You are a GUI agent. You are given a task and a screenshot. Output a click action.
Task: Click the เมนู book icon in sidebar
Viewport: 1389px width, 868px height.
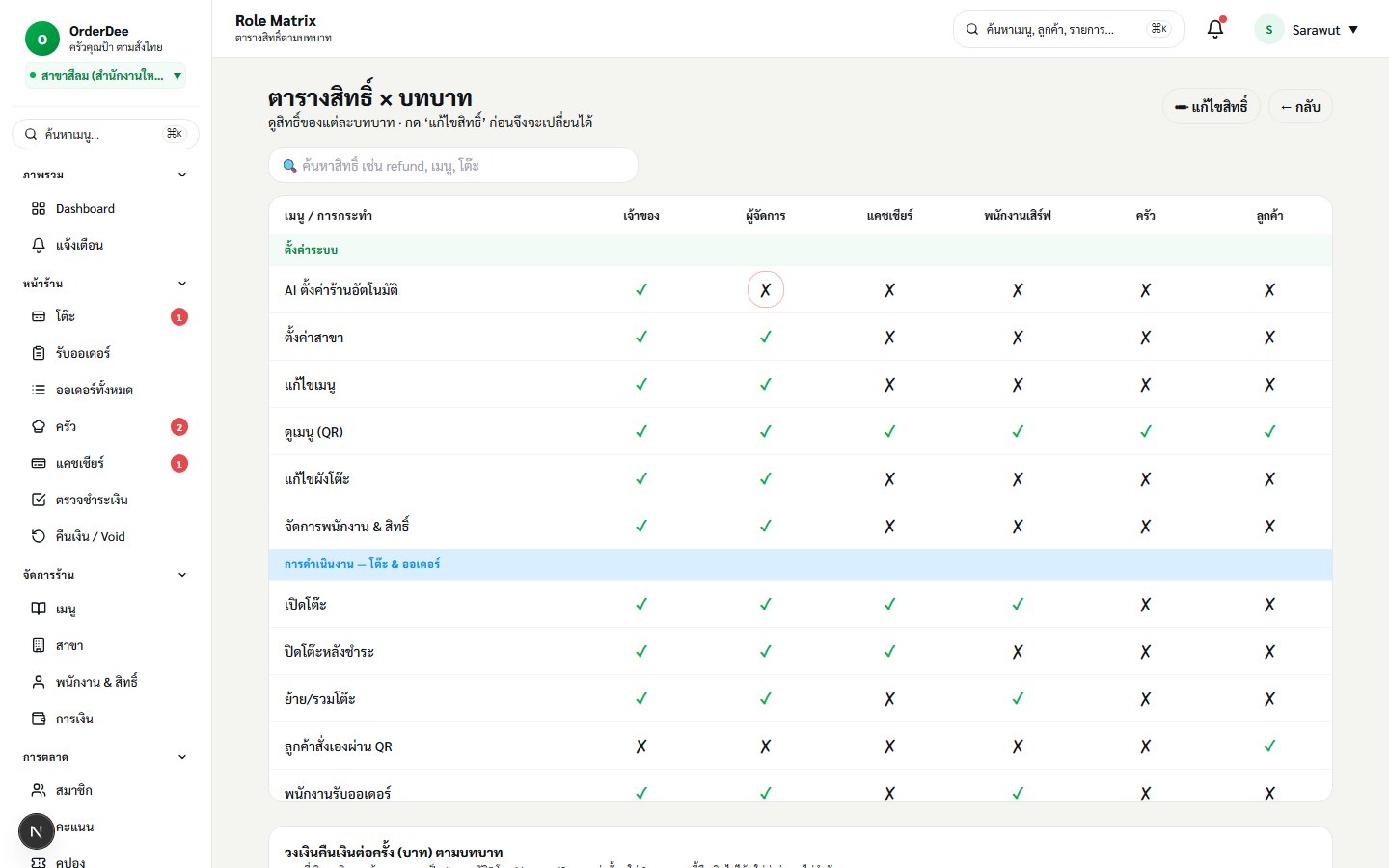click(39, 609)
